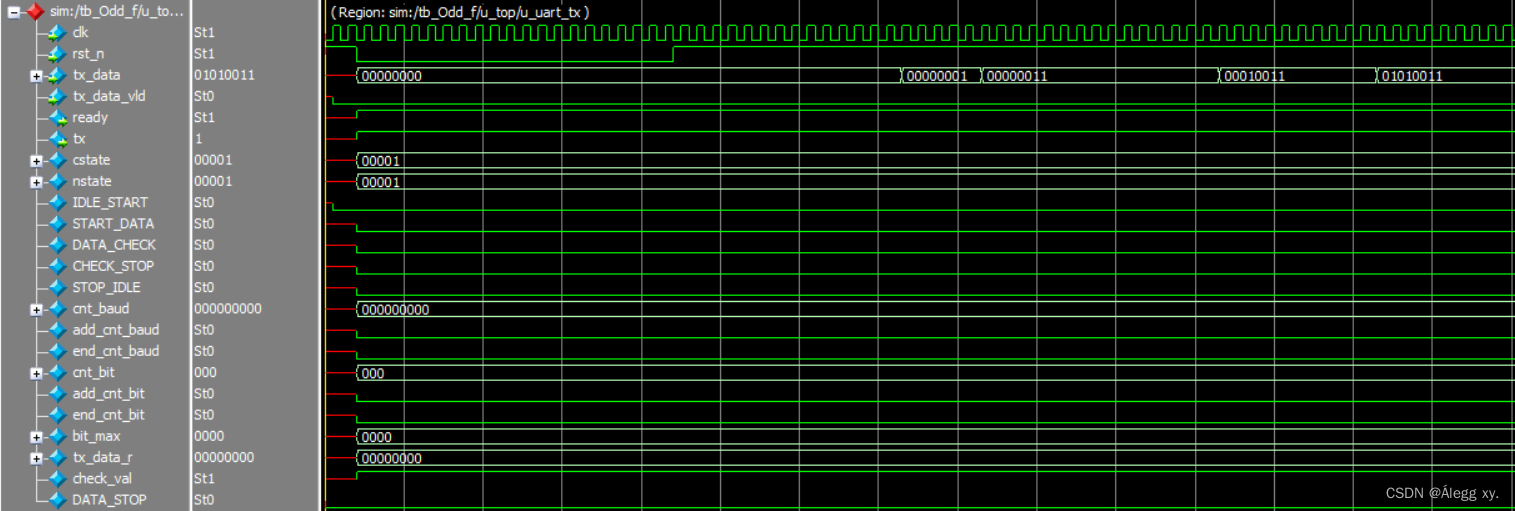This screenshot has width=1515, height=511.
Task: Expand the nstate signal bus
Action: [37, 181]
